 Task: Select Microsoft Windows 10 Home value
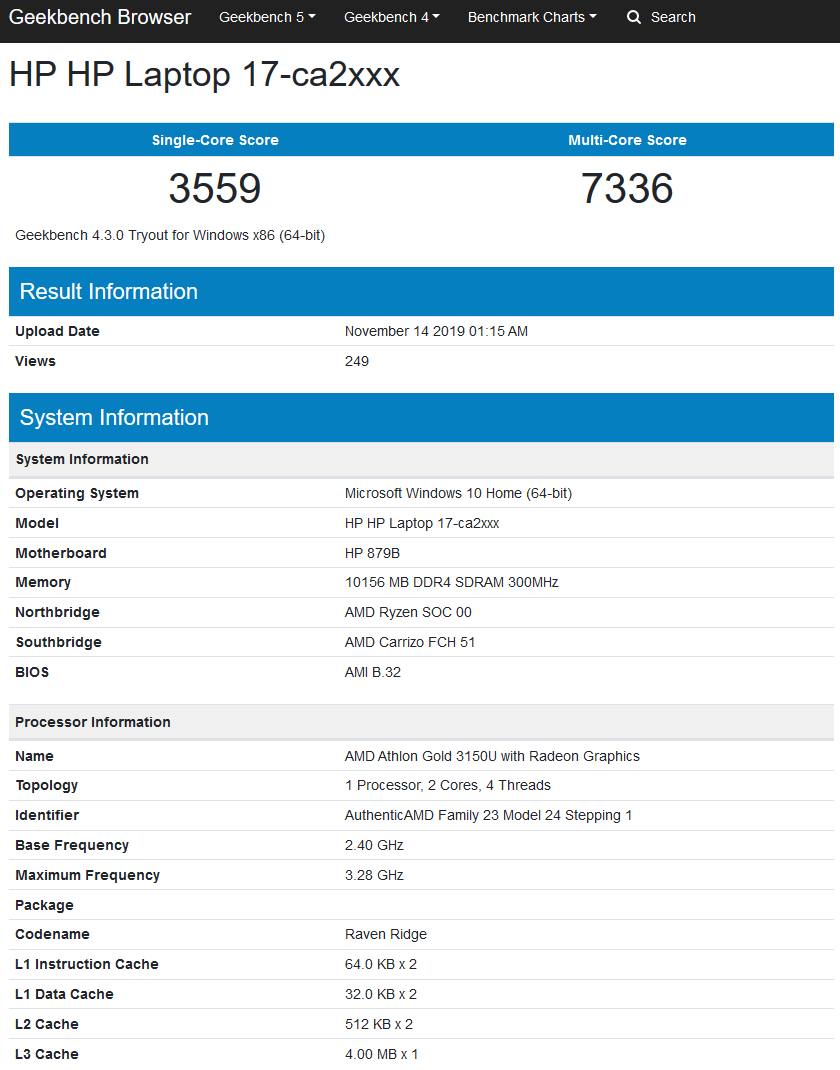click(x=459, y=493)
